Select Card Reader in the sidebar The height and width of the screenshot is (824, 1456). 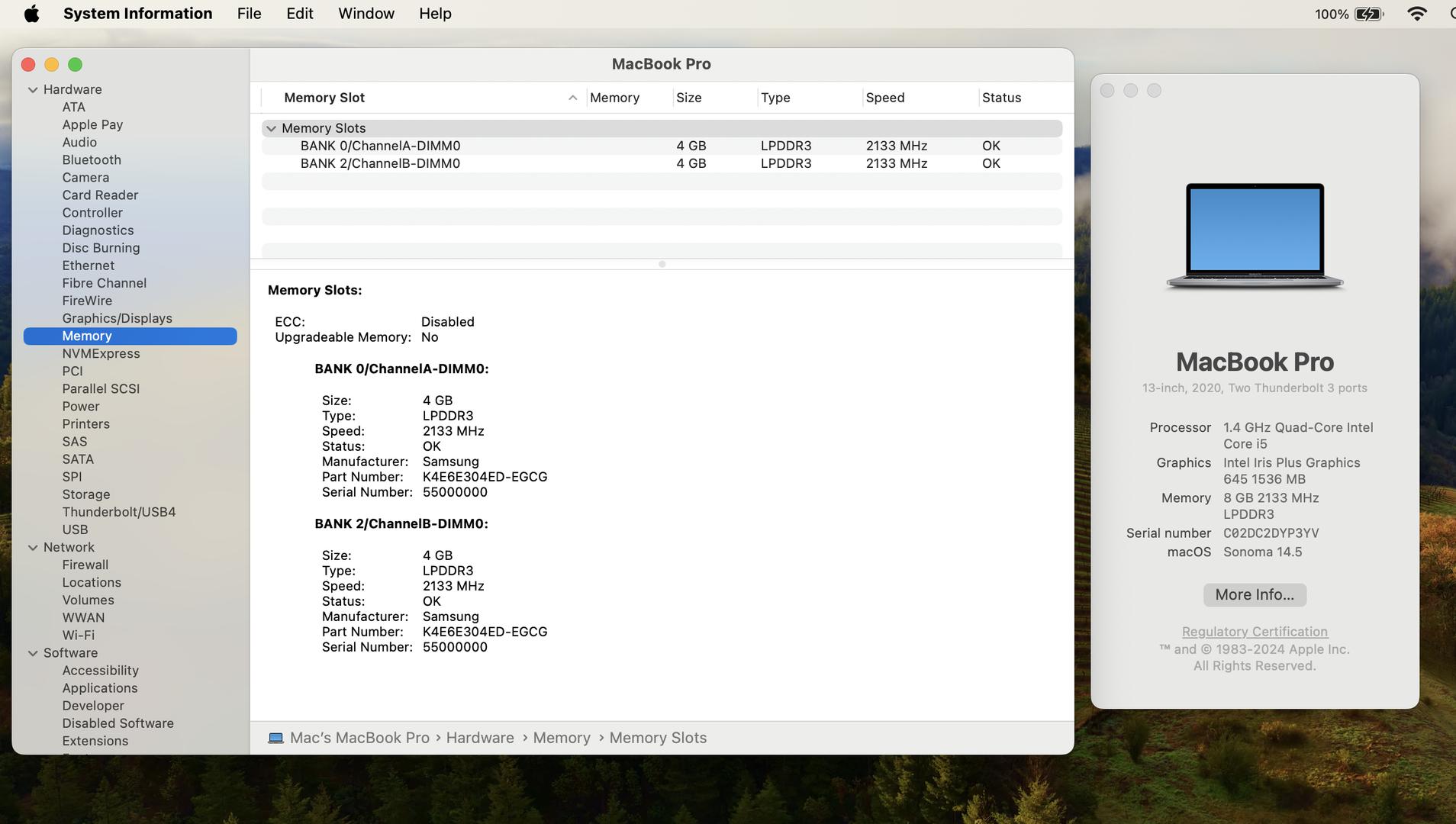point(100,195)
